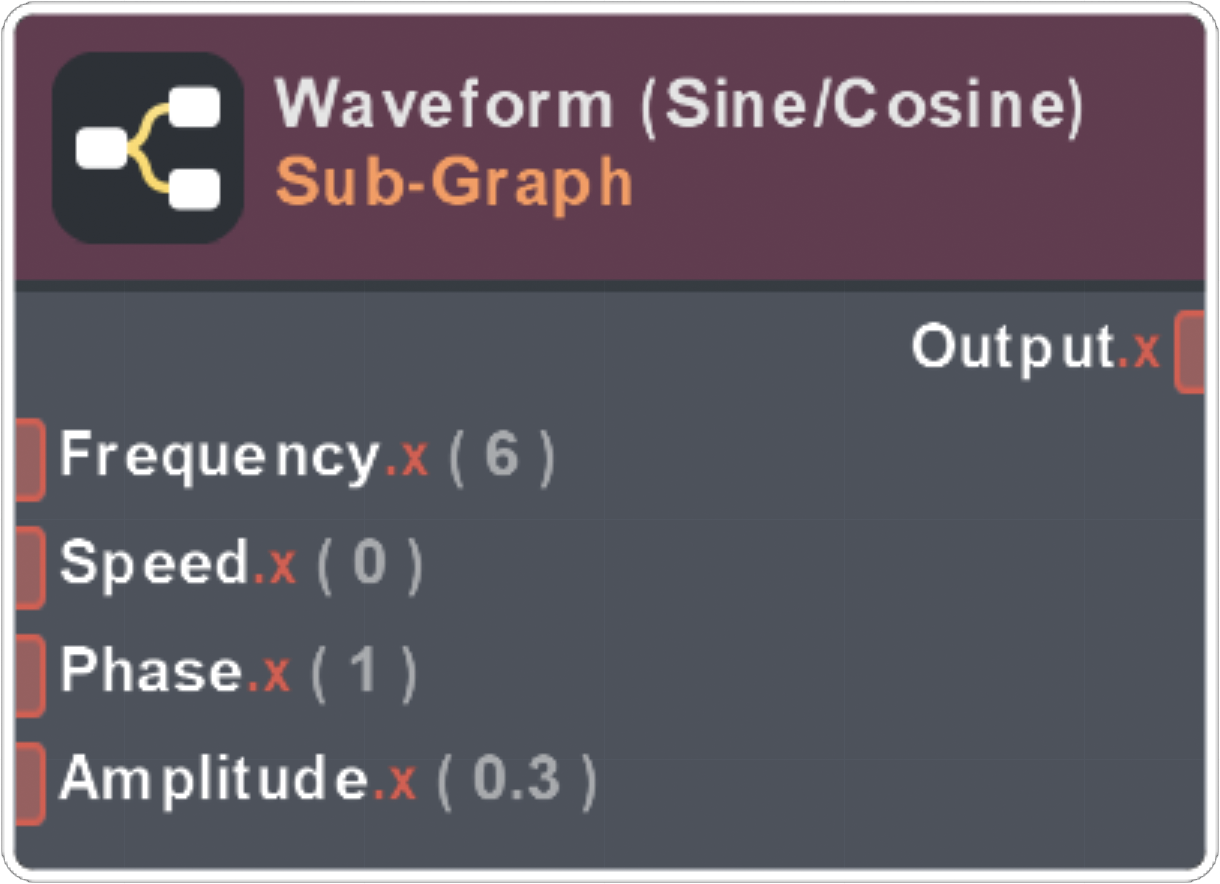Click the Phase value of 1
This screenshot has height=884, width=1220.
point(363,672)
